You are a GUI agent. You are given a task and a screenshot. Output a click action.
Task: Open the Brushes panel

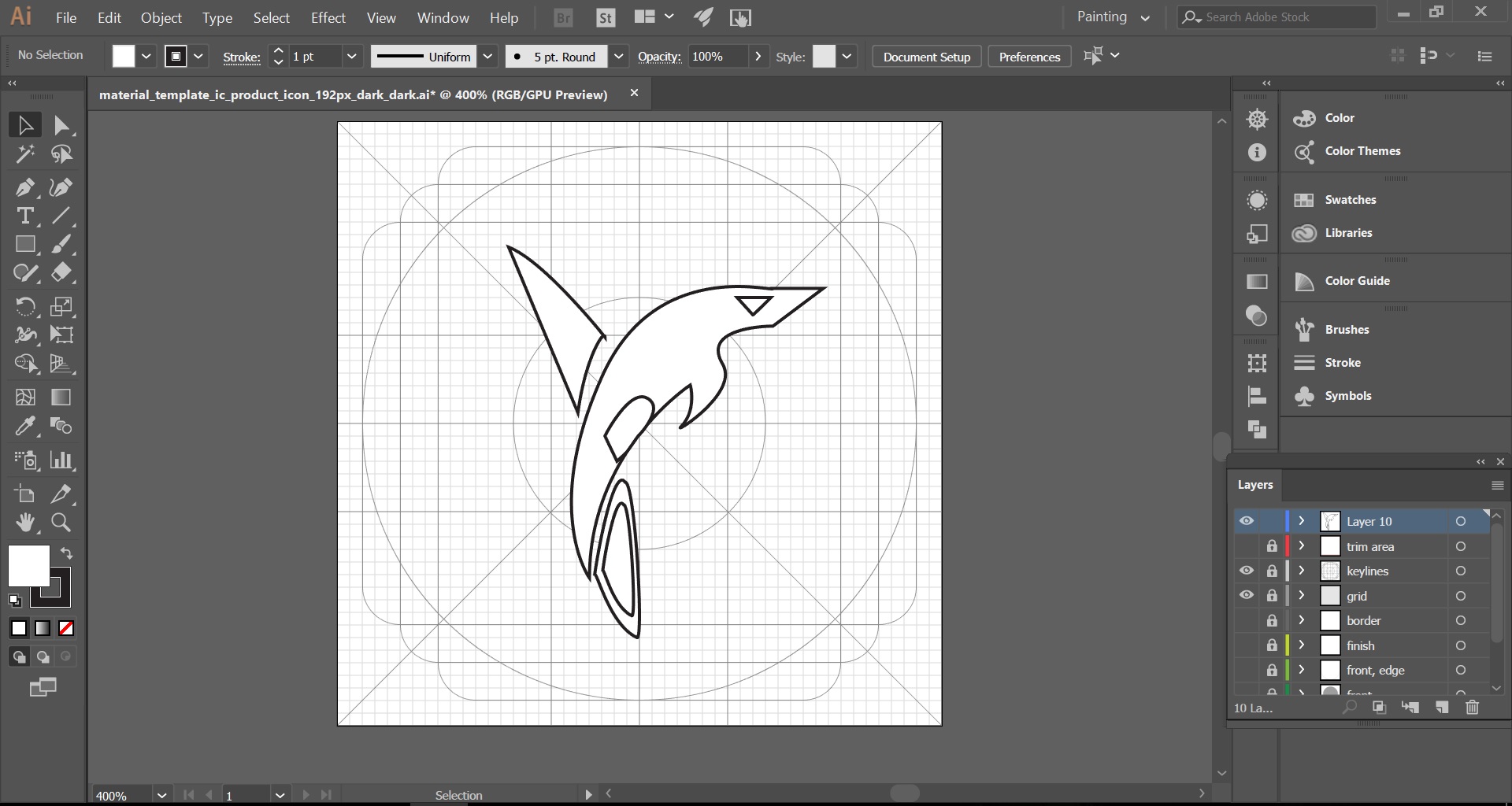pos(1346,330)
